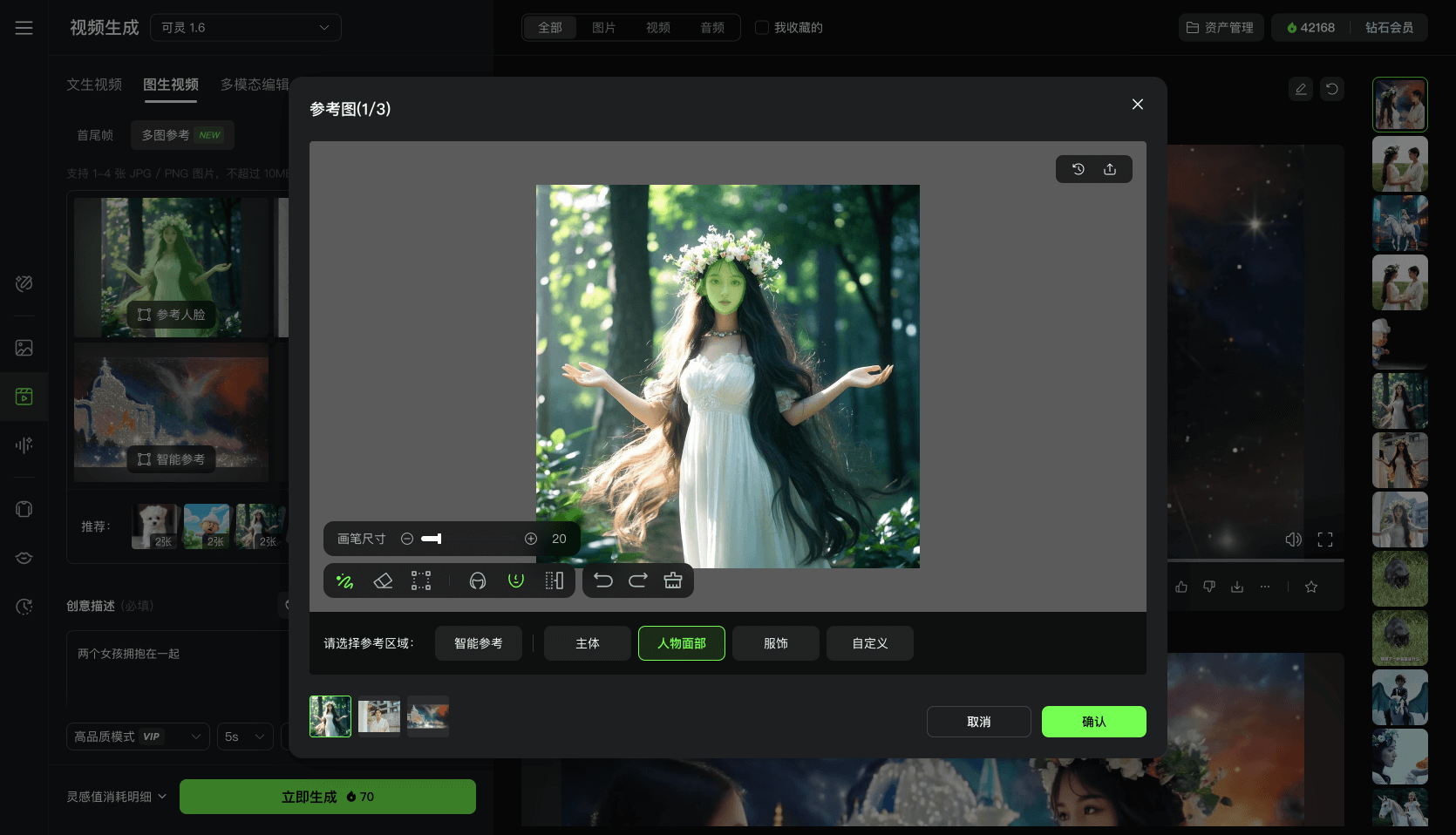1456x835 pixels.
Task: Redo the brush stroke
Action: click(x=638, y=580)
